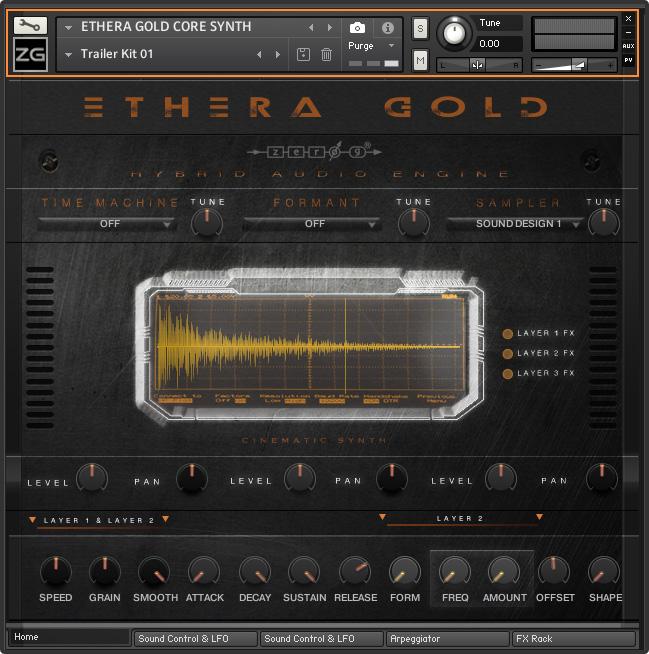
Task: Click the ATTACK knob
Action: click(204, 571)
